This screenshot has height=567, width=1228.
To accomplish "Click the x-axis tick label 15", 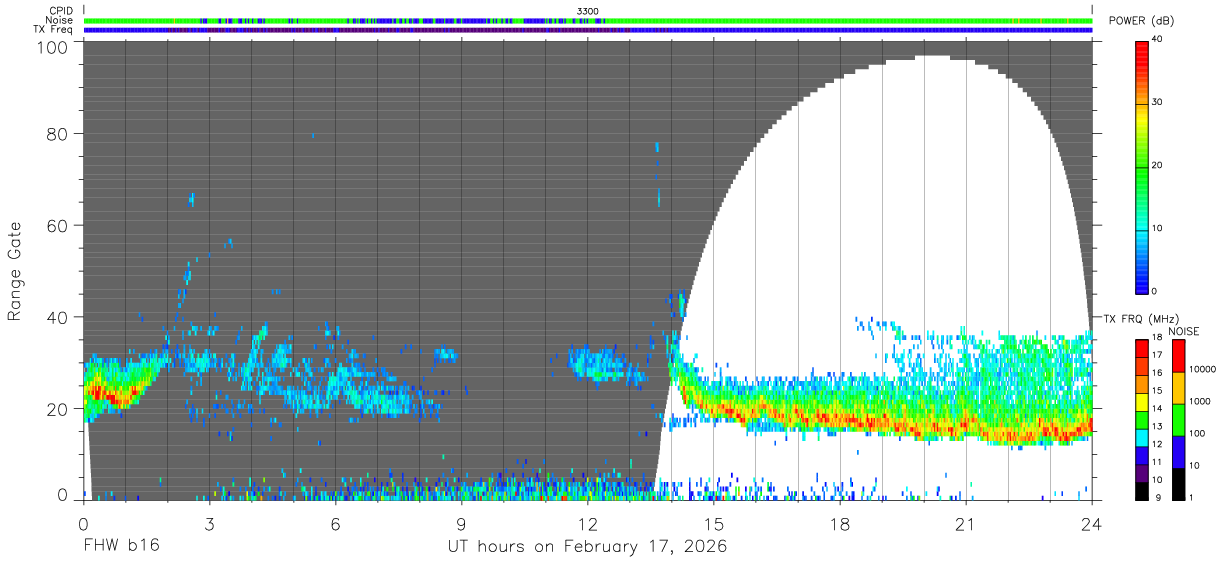I will pyautogui.click(x=713, y=523).
